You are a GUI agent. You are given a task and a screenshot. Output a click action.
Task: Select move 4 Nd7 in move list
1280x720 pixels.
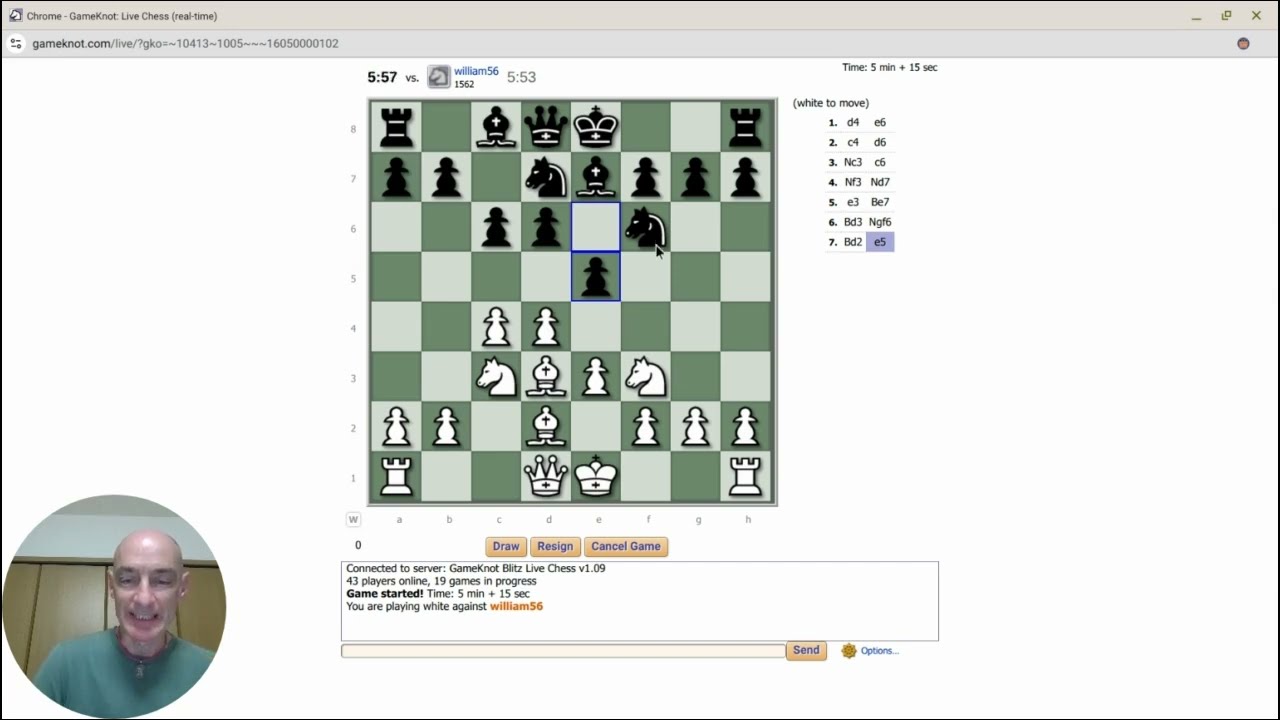[880, 182]
